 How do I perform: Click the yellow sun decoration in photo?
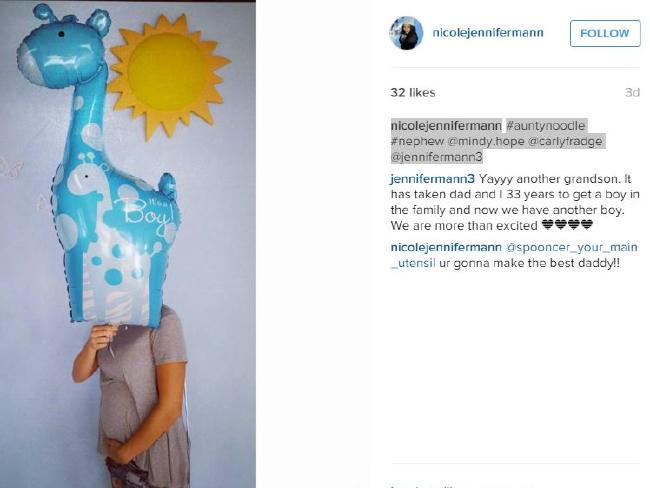[x=168, y=76]
